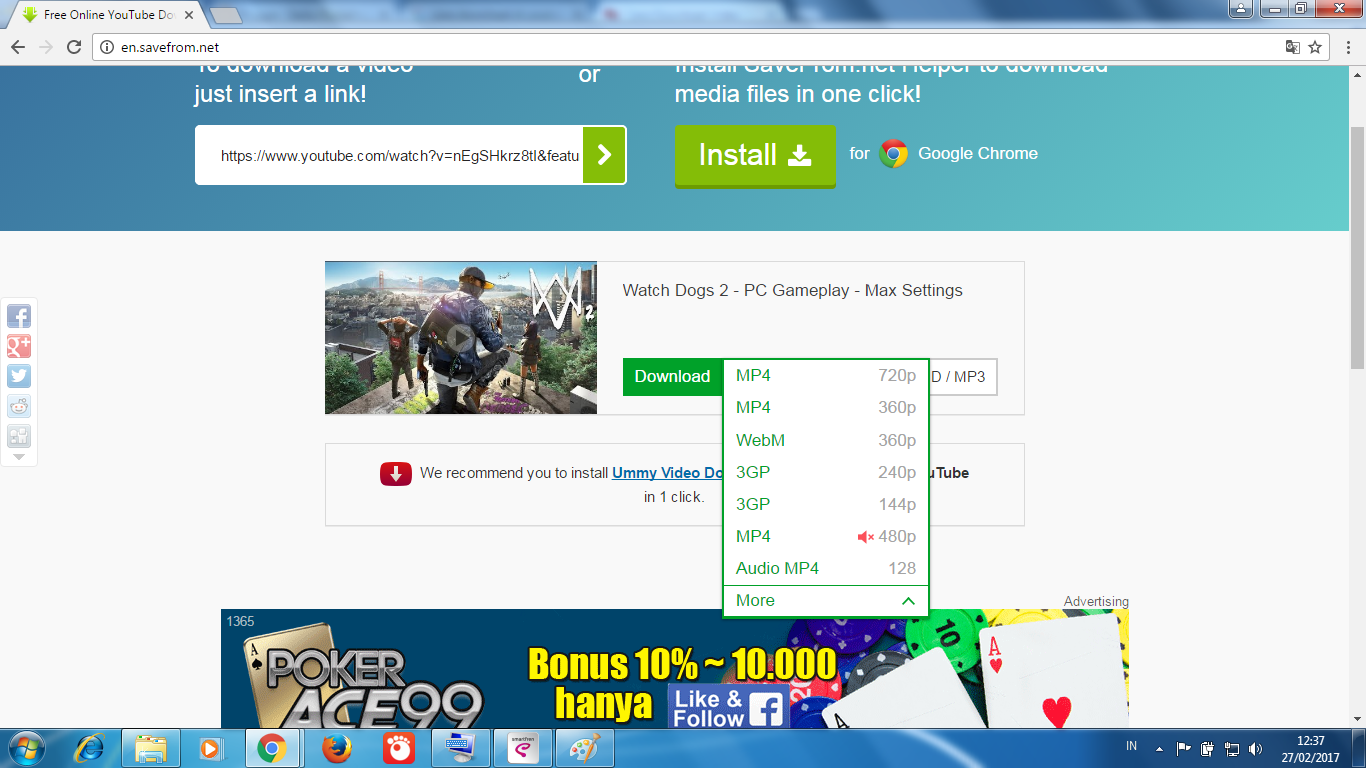Image resolution: width=1366 pixels, height=768 pixels.
Task: Submit the link with the green arrow button
Action: tap(604, 155)
